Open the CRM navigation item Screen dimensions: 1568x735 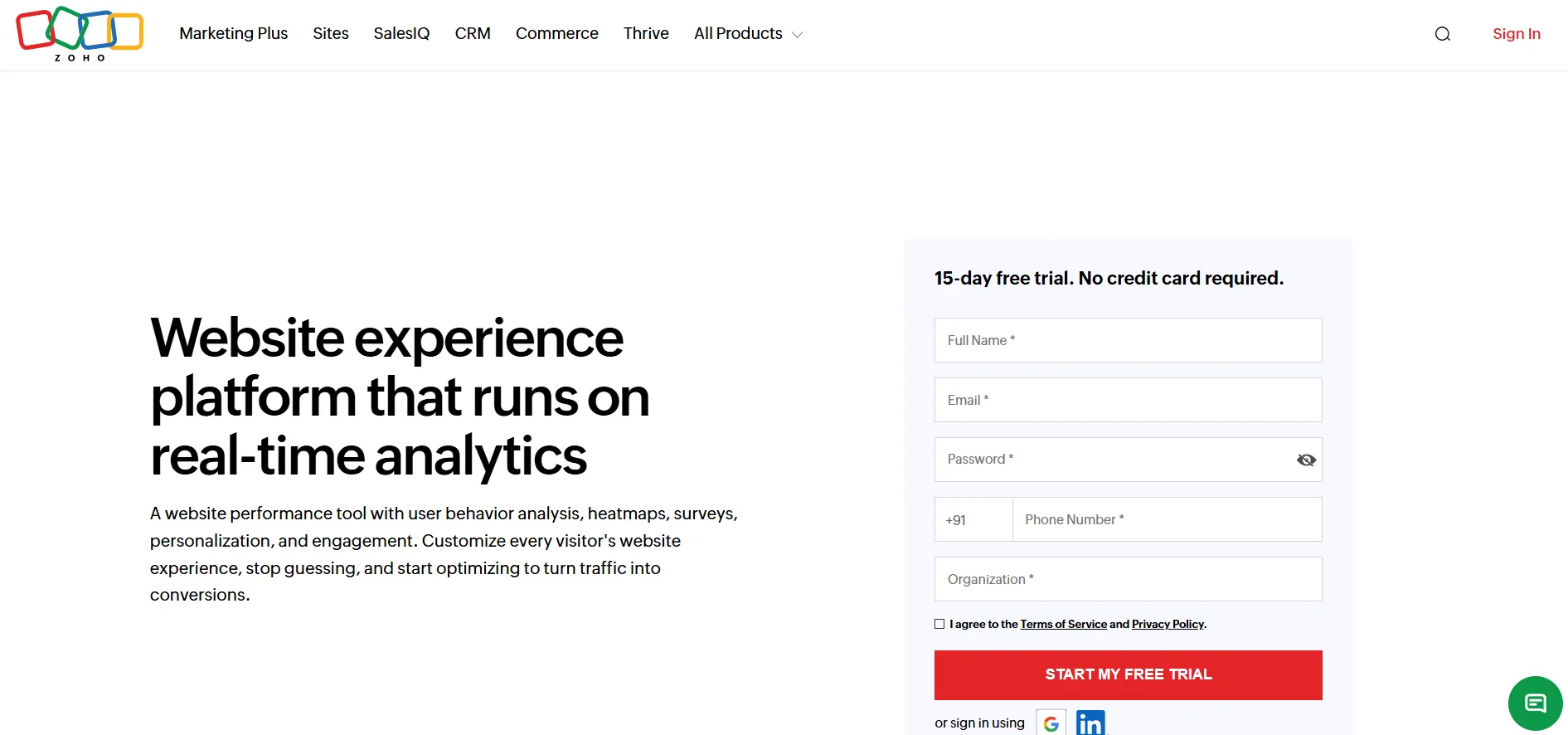[x=473, y=34]
